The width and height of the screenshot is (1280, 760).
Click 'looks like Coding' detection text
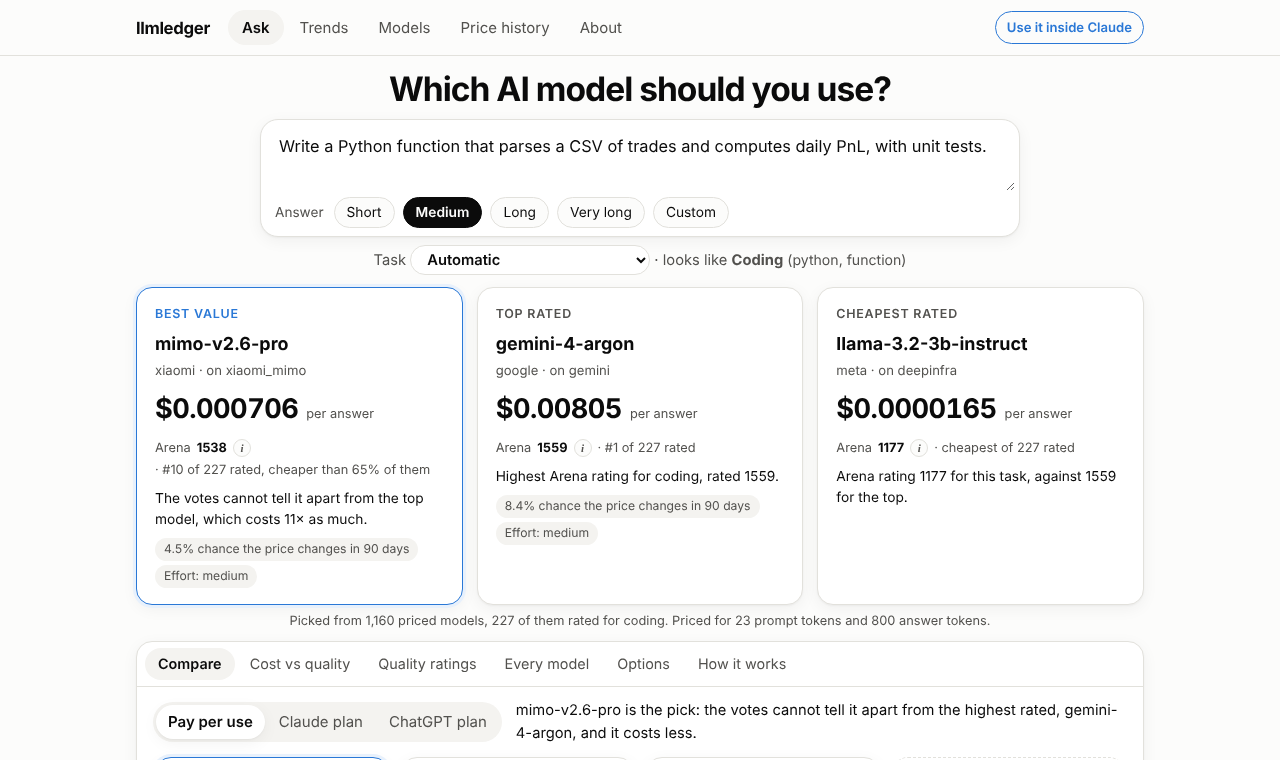(x=723, y=260)
